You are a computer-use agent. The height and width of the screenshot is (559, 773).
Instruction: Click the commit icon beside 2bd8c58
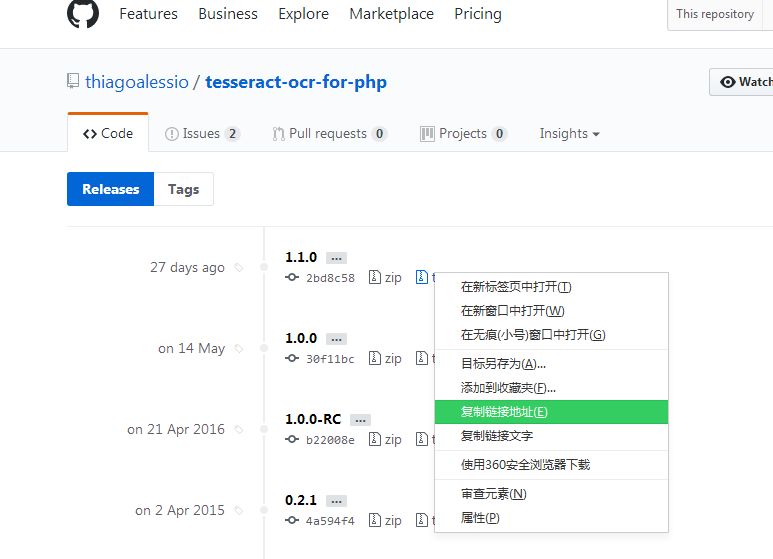(x=292, y=277)
